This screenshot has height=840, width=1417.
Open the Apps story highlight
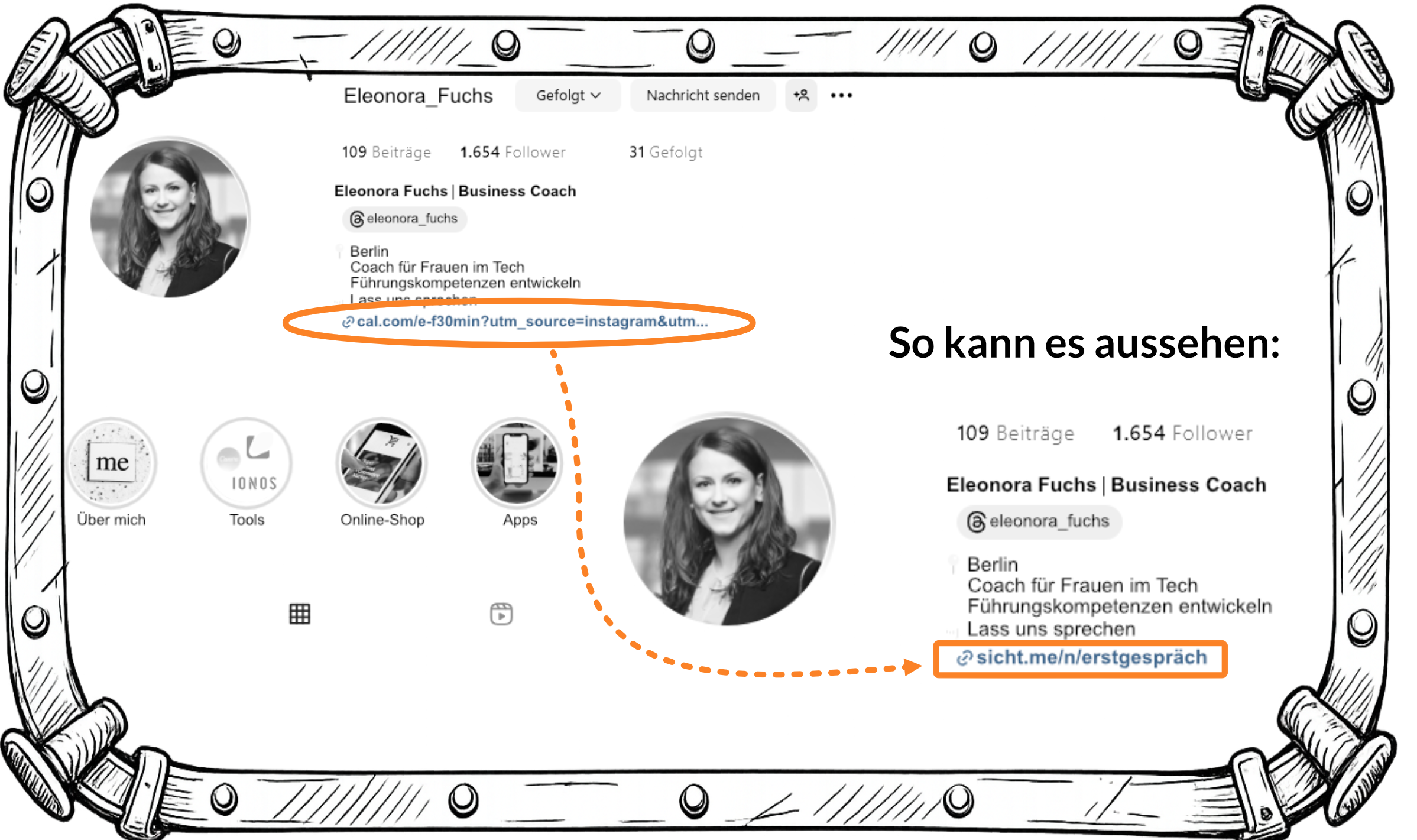coord(517,463)
